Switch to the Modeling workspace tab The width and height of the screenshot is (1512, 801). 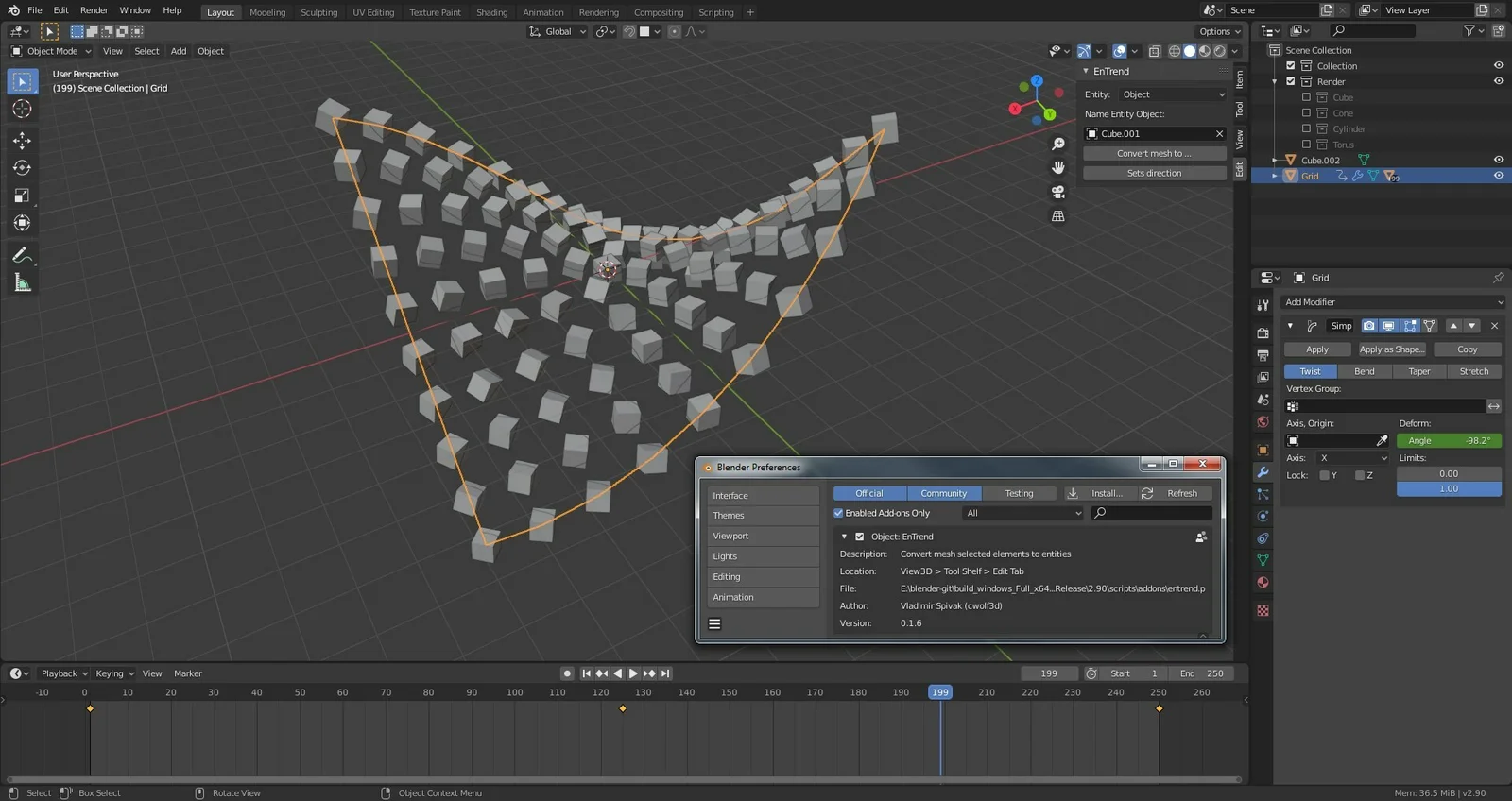(x=267, y=12)
